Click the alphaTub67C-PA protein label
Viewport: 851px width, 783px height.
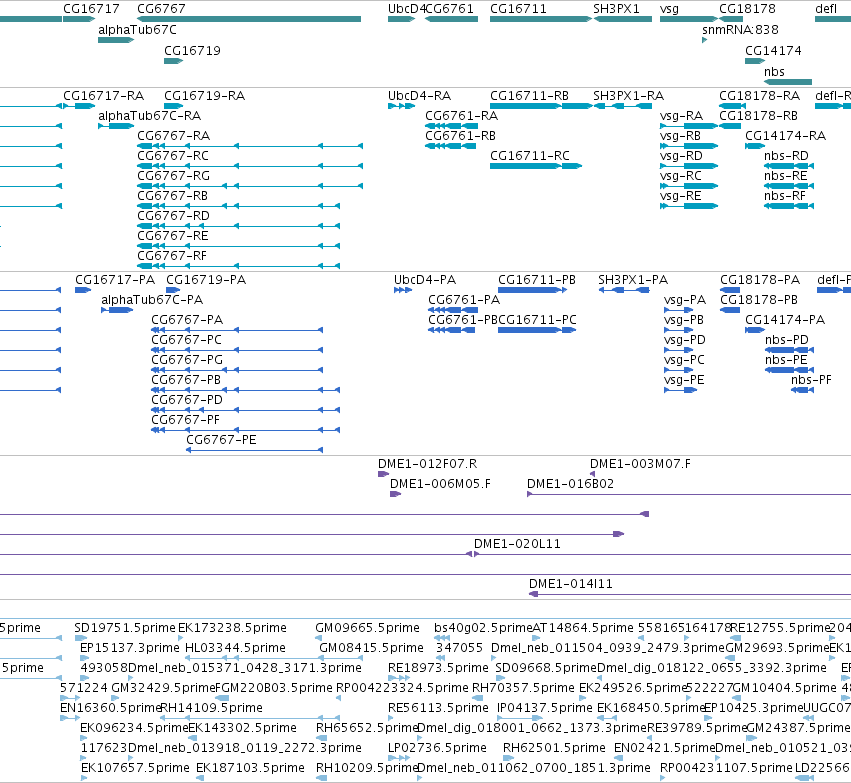click(x=152, y=300)
